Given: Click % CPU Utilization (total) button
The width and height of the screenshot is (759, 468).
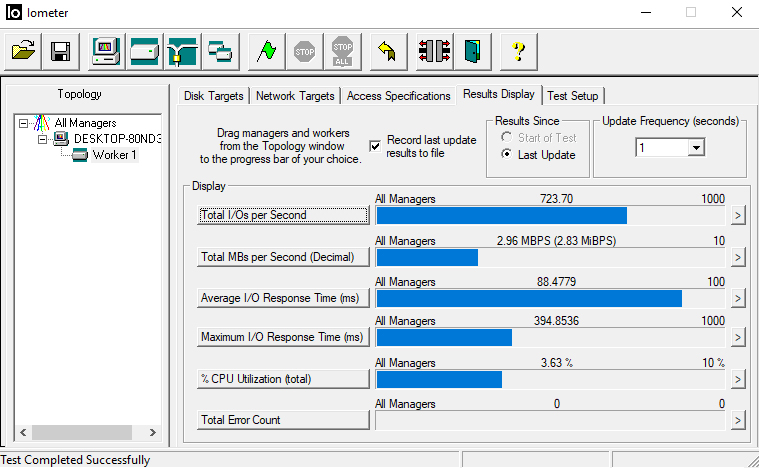Looking at the screenshot, I should pyautogui.click(x=283, y=379).
